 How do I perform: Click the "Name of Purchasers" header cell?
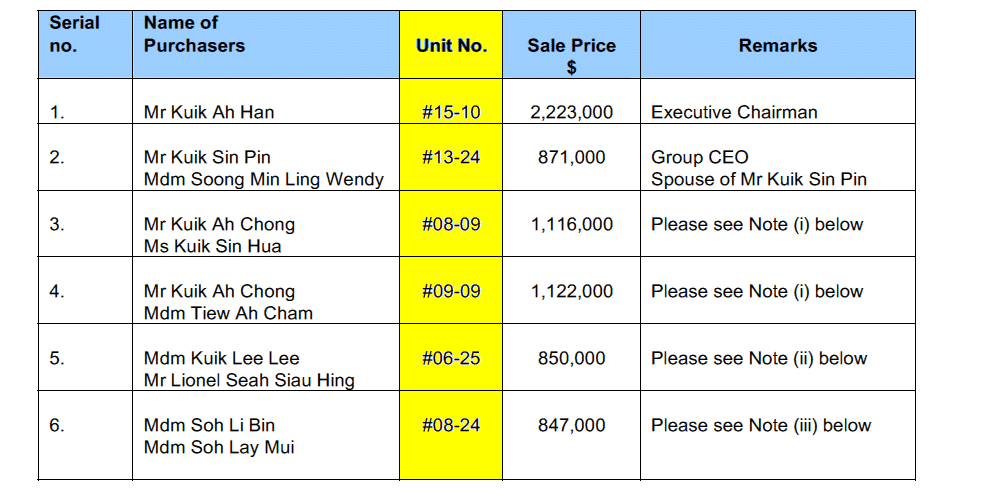pos(194,34)
